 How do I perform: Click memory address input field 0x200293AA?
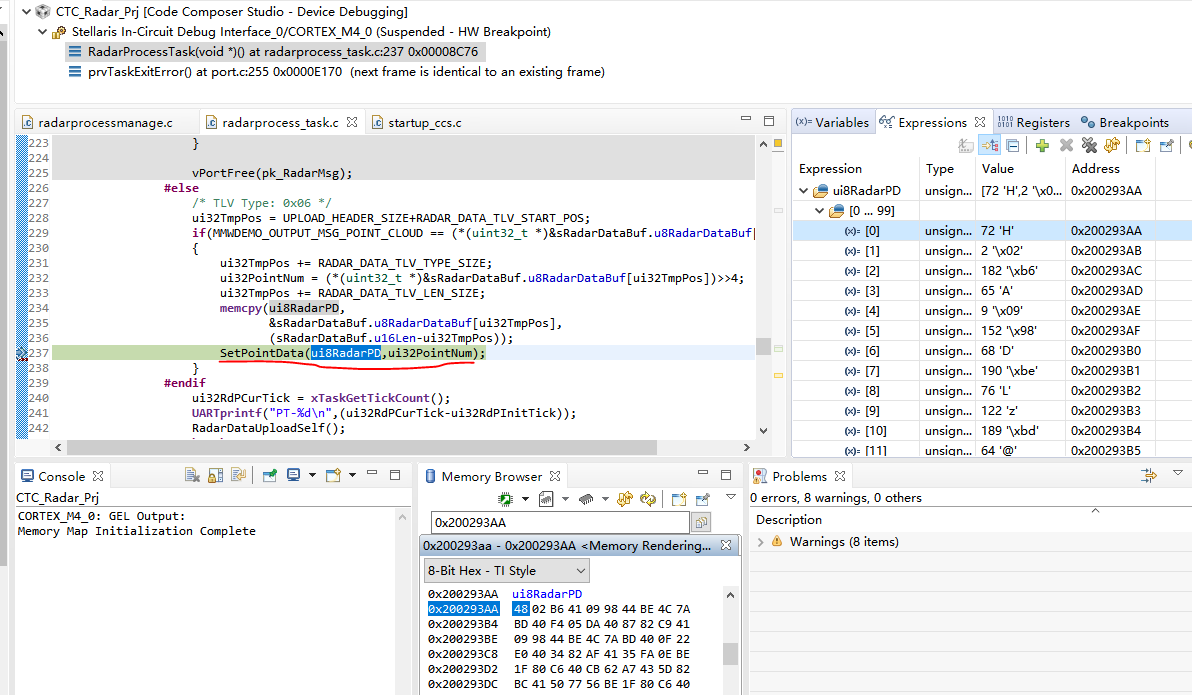coord(560,522)
